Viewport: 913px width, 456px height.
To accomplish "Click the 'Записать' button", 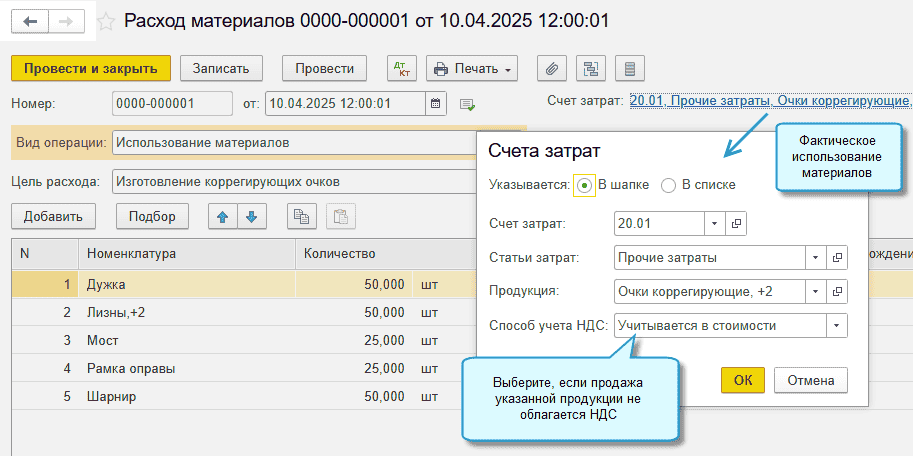I will (221, 68).
